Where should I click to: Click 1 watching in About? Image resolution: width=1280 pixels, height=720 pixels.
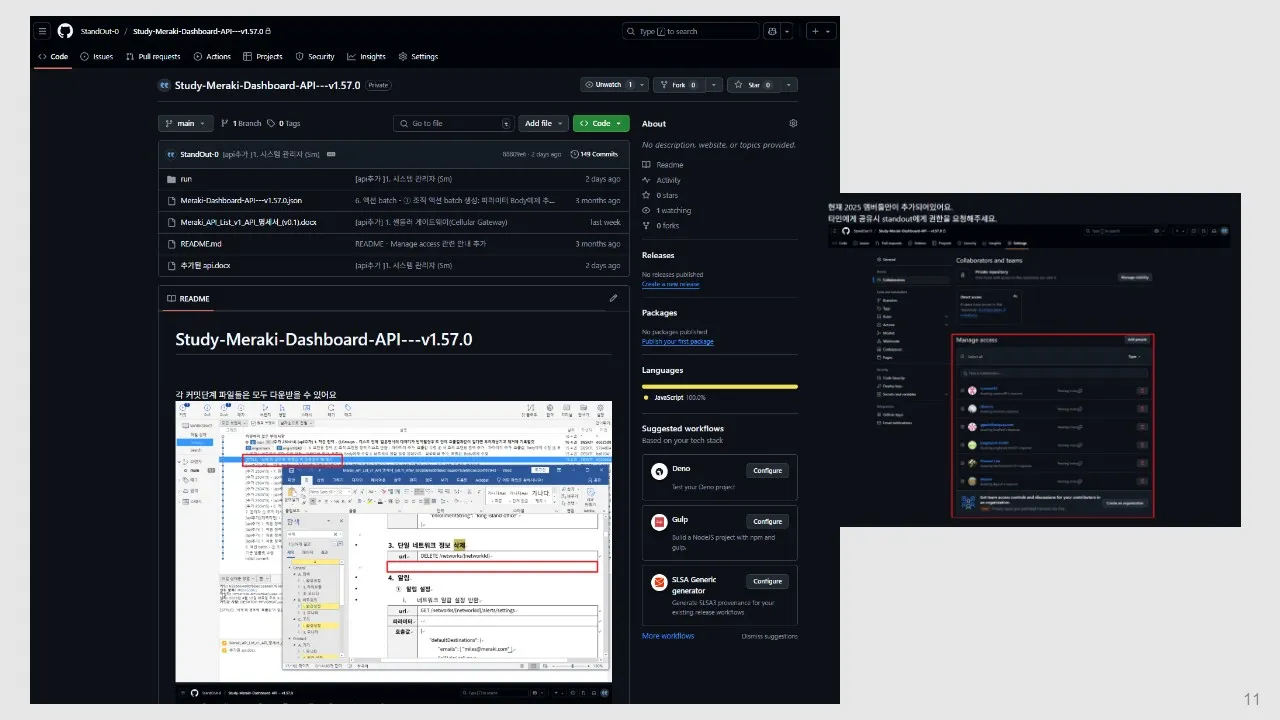pyautogui.click(x=666, y=210)
